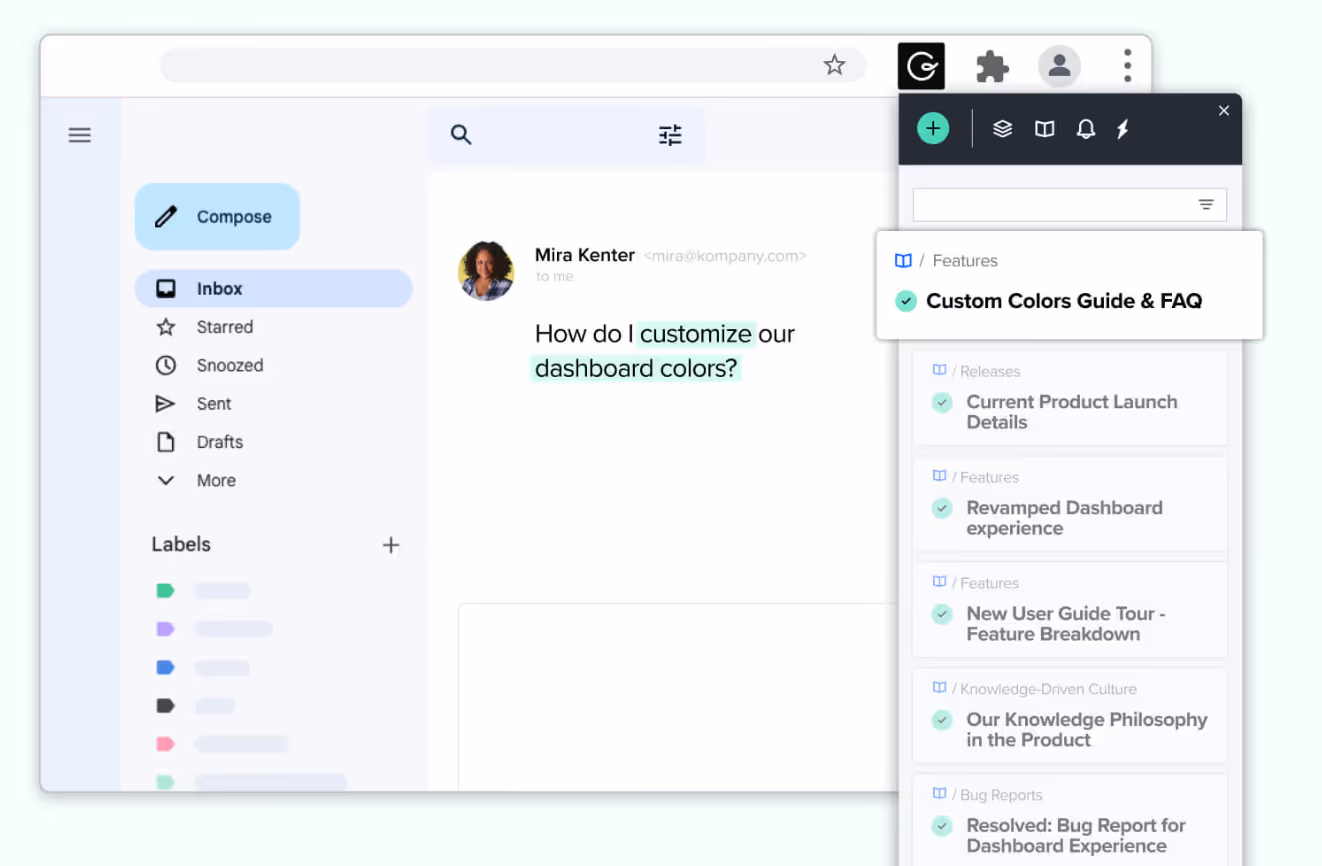Open Gmail search filter options icon

(670, 134)
